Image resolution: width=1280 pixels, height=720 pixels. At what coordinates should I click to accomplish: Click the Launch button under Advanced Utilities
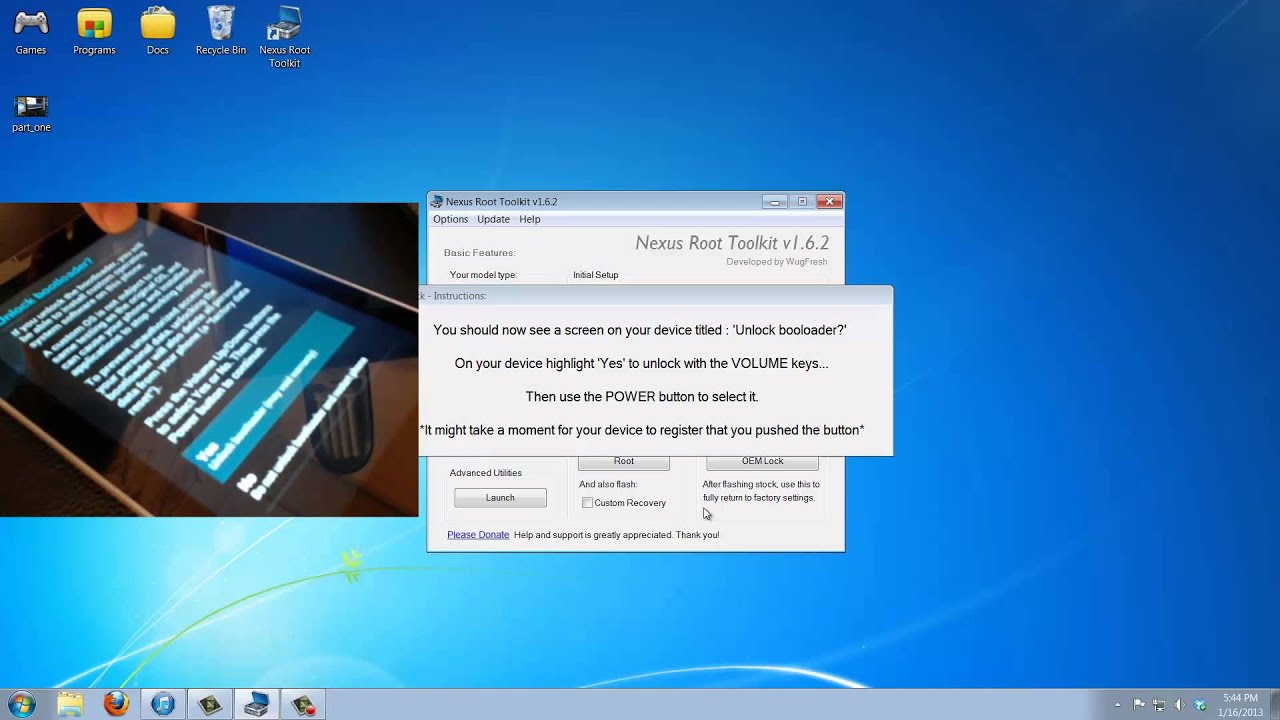500,498
